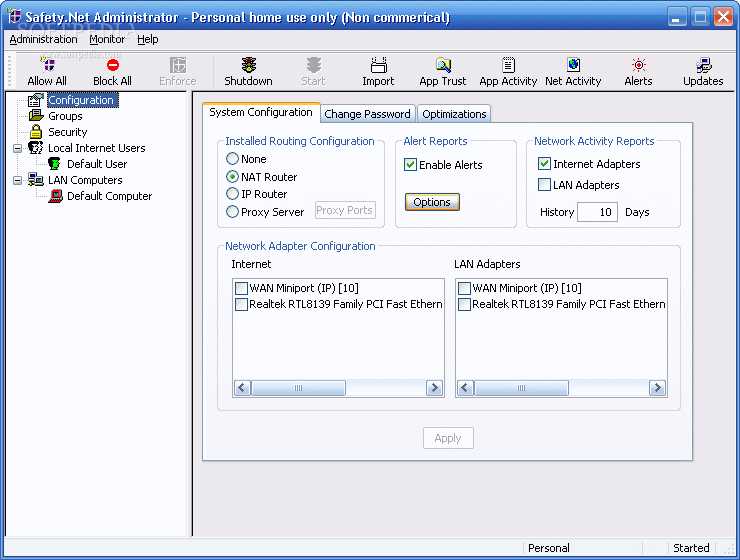Click Internet list horizontal scrollbar thumb

tap(298, 388)
